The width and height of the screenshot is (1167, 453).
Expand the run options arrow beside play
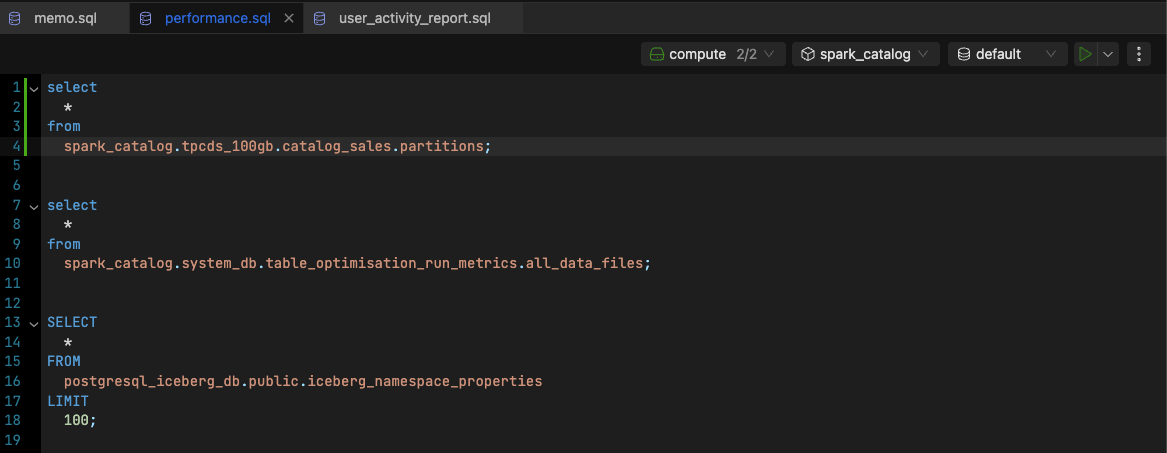1108,54
